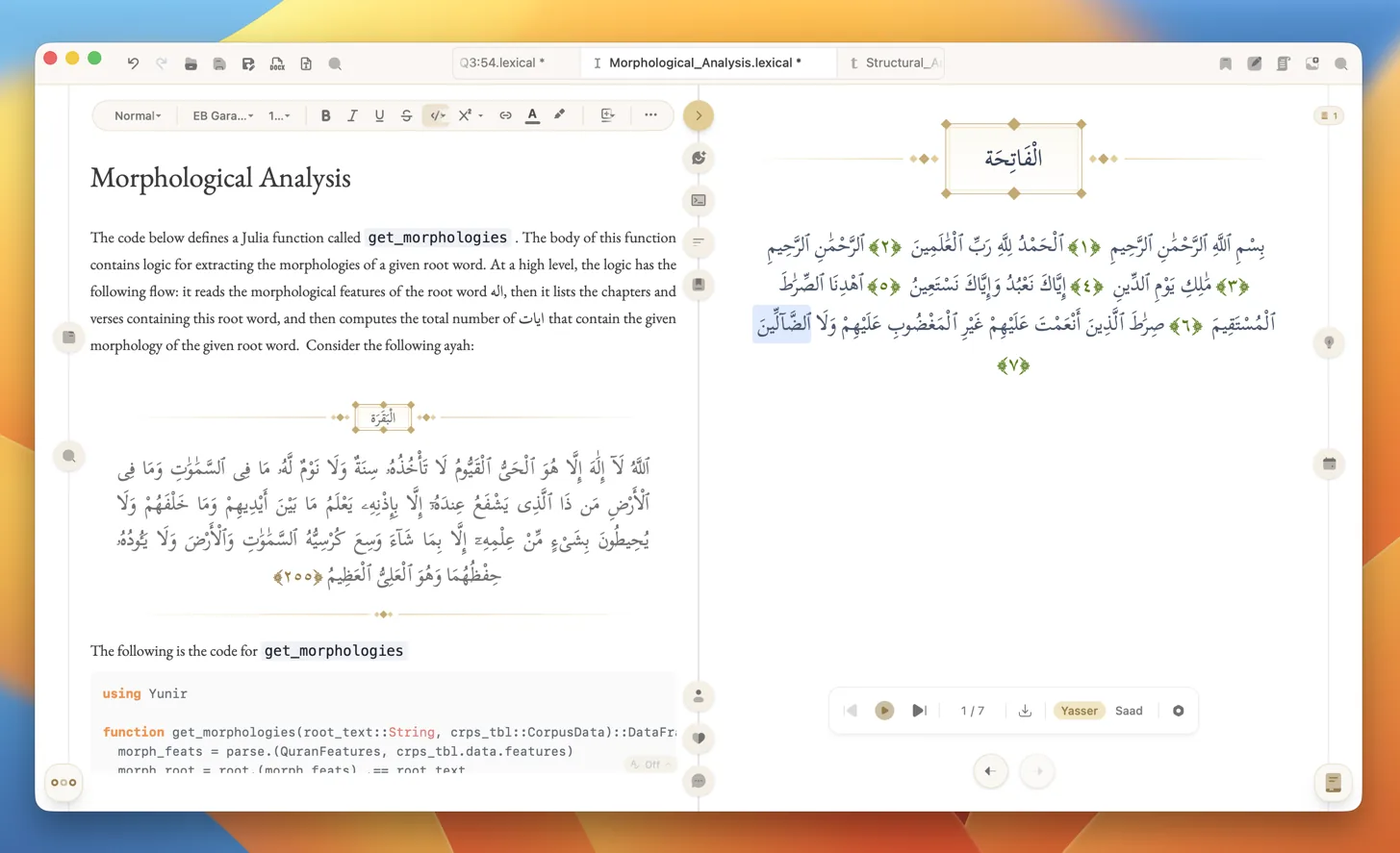Open the highlighter color tool
This screenshot has width=1400, height=853.
click(x=559, y=115)
